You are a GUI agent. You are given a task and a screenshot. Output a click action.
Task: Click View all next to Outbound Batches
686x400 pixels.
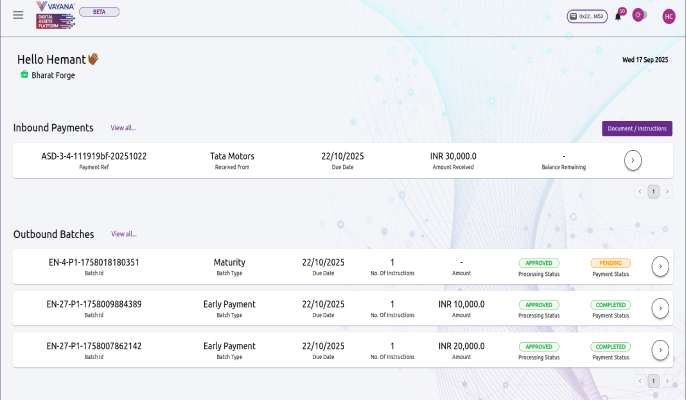[124, 234]
